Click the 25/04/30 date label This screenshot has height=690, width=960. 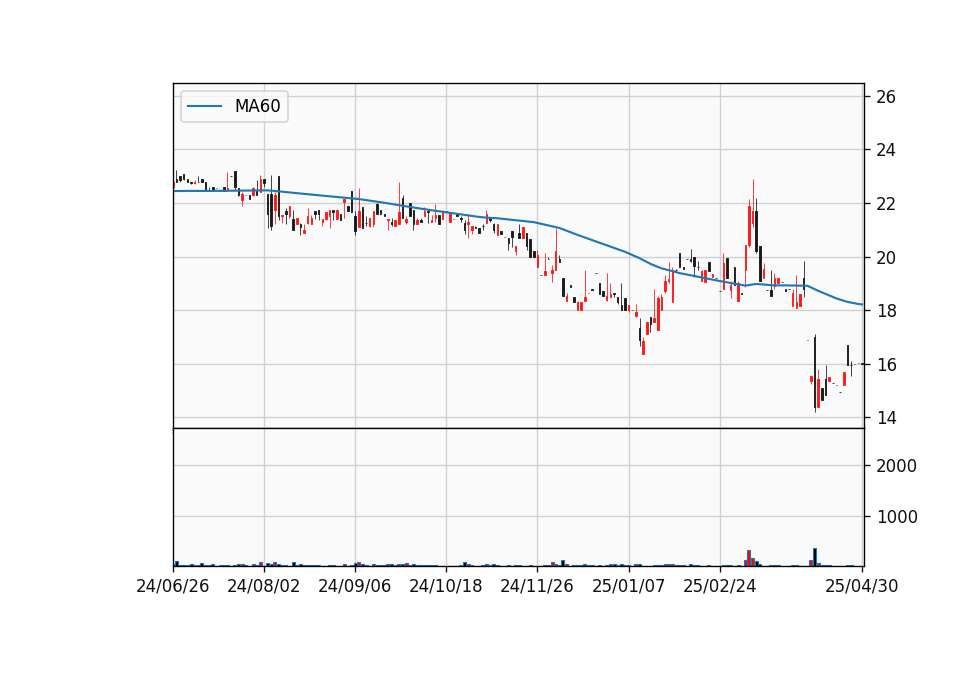(862, 586)
